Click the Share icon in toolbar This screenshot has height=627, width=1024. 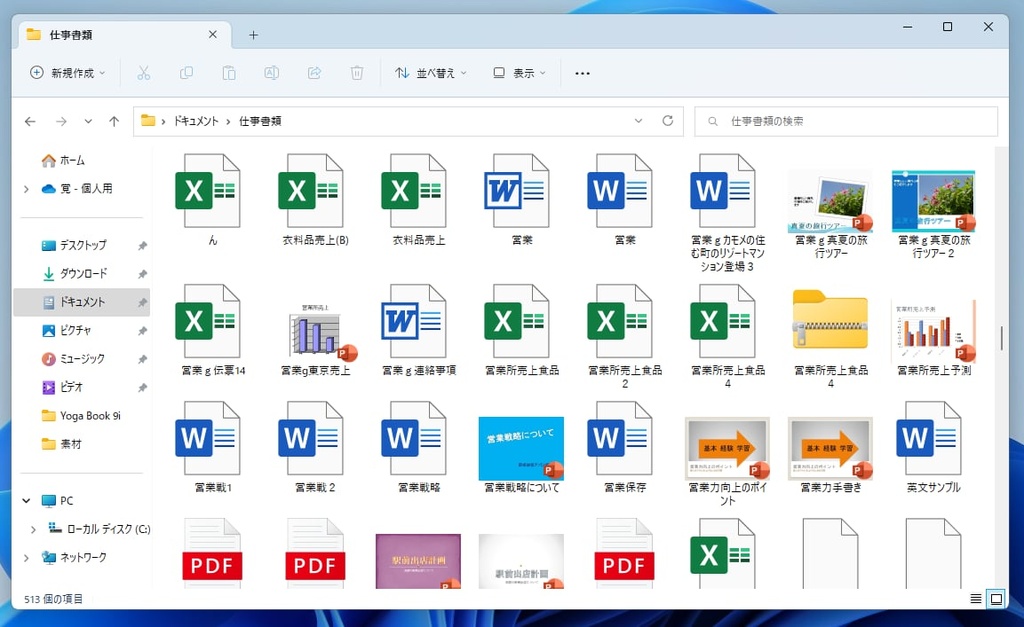[x=314, y=73]
